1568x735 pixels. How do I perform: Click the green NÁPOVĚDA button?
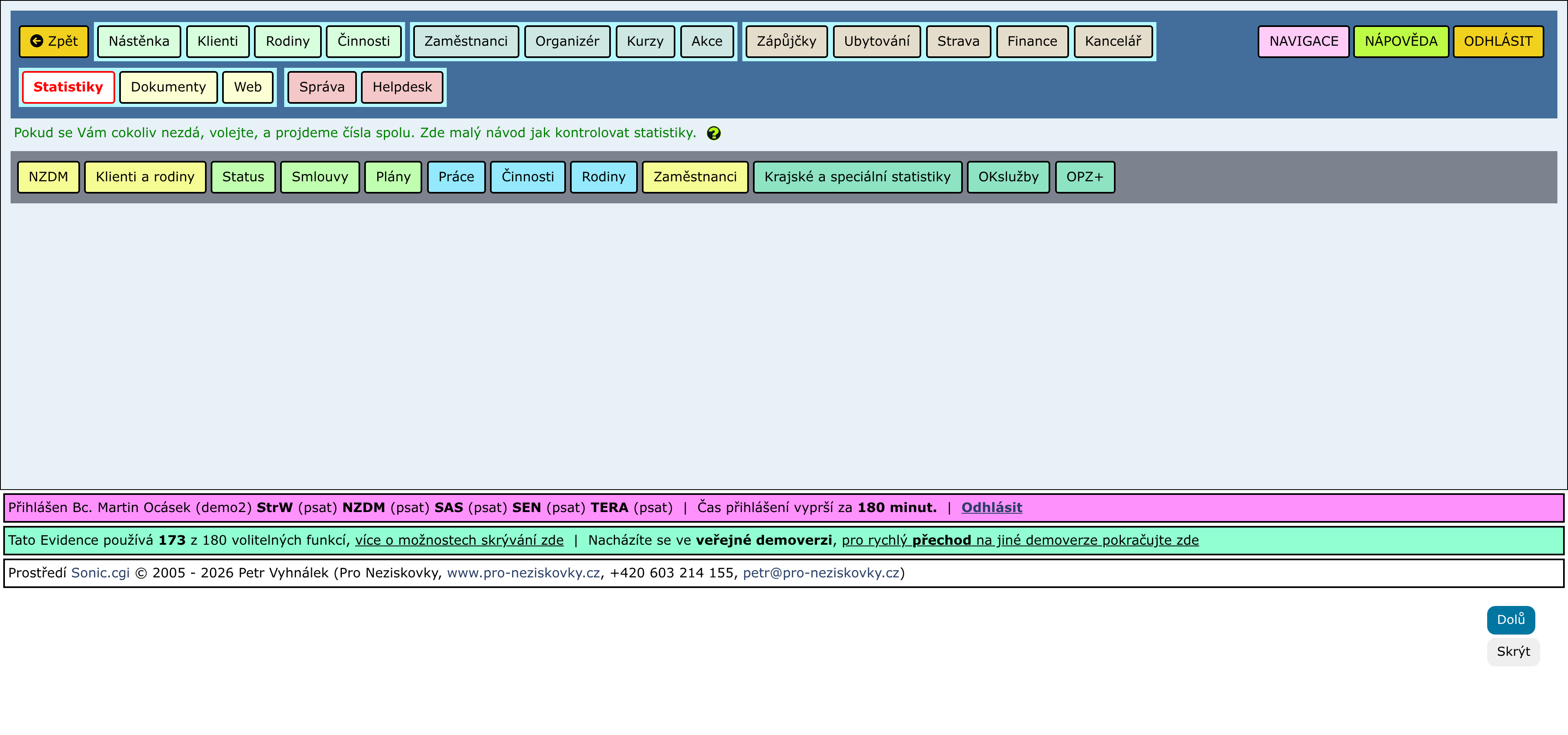1400,41
